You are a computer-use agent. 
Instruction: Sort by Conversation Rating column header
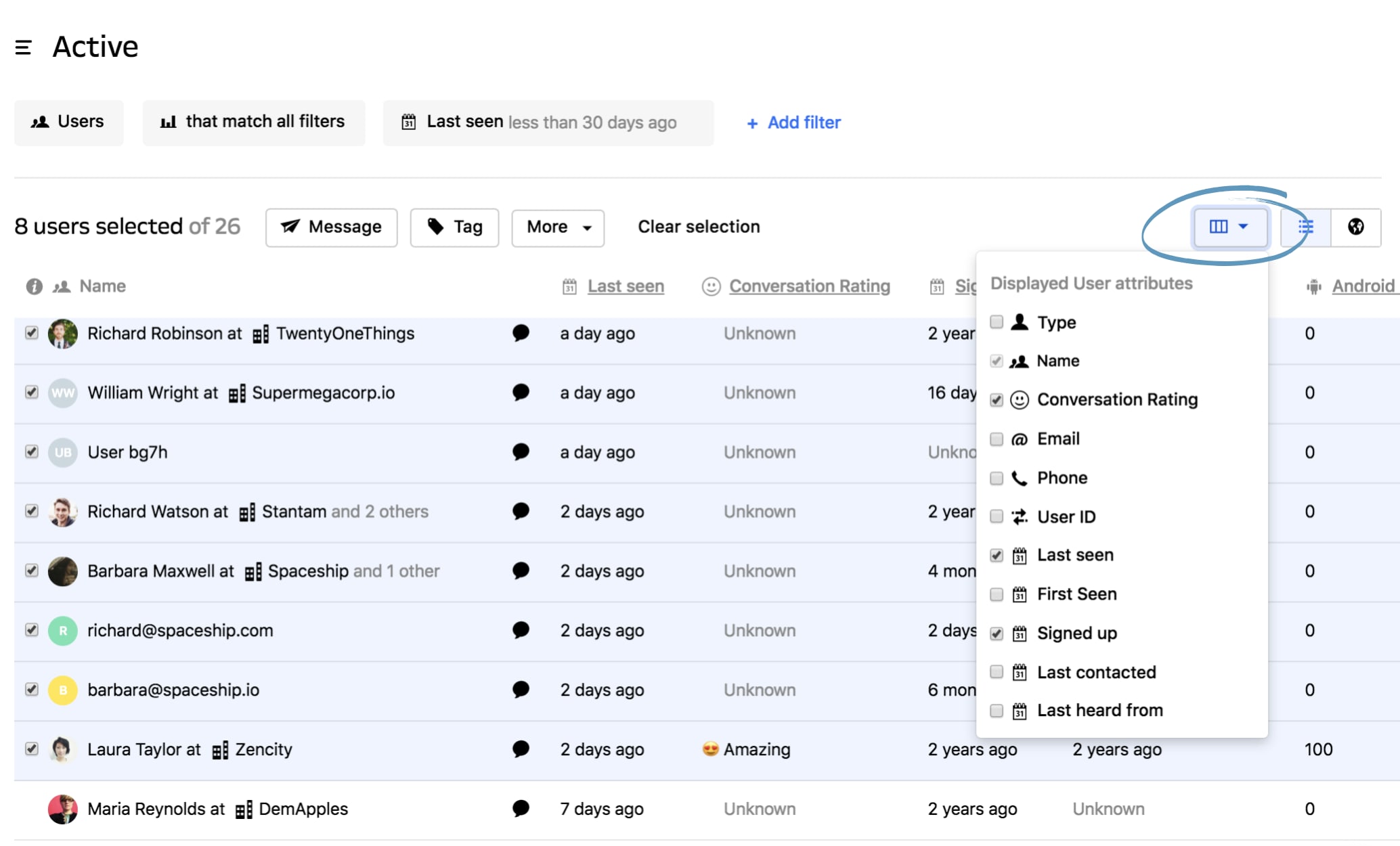(810, 286)
